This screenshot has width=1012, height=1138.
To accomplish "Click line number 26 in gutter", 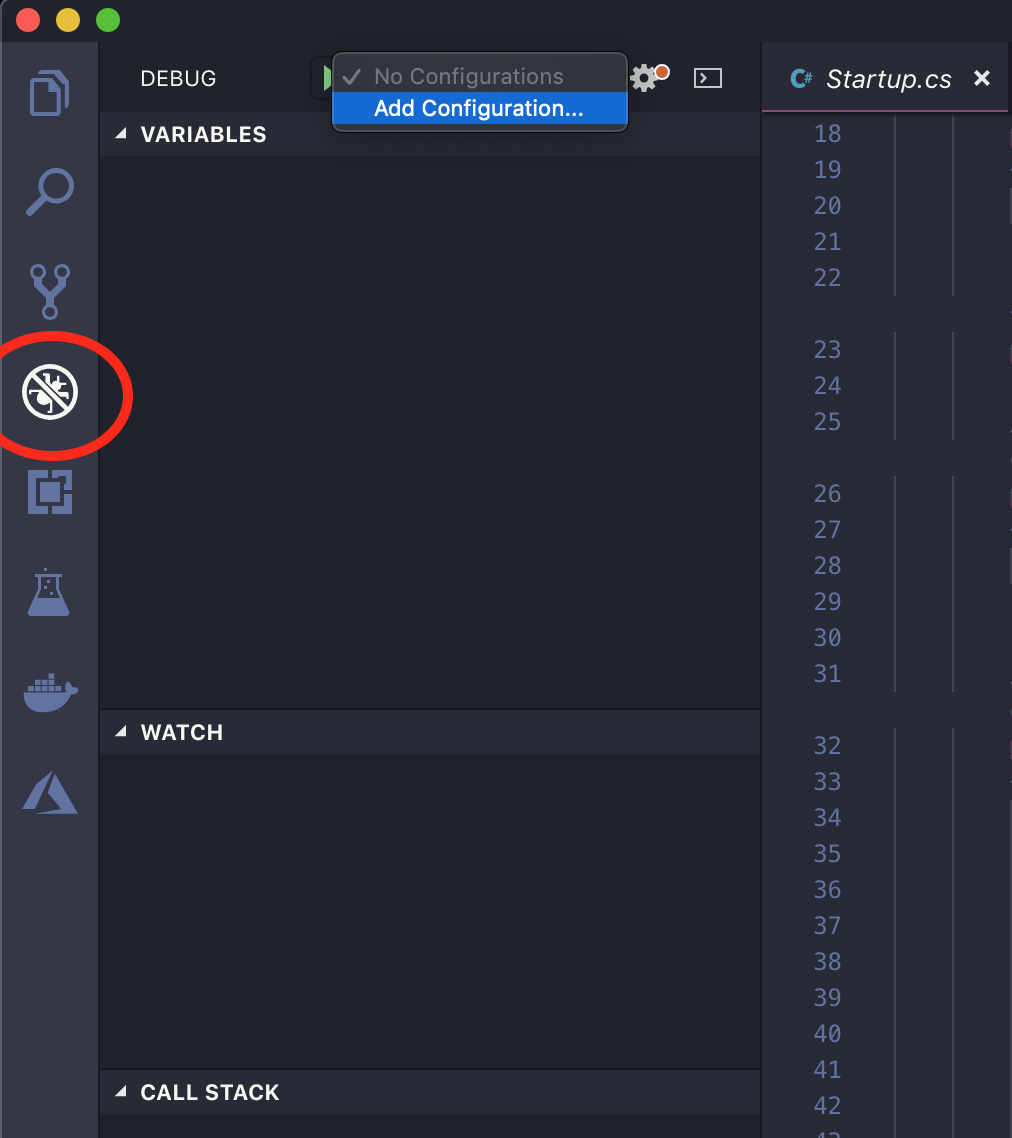I will (x=827, y=494).
